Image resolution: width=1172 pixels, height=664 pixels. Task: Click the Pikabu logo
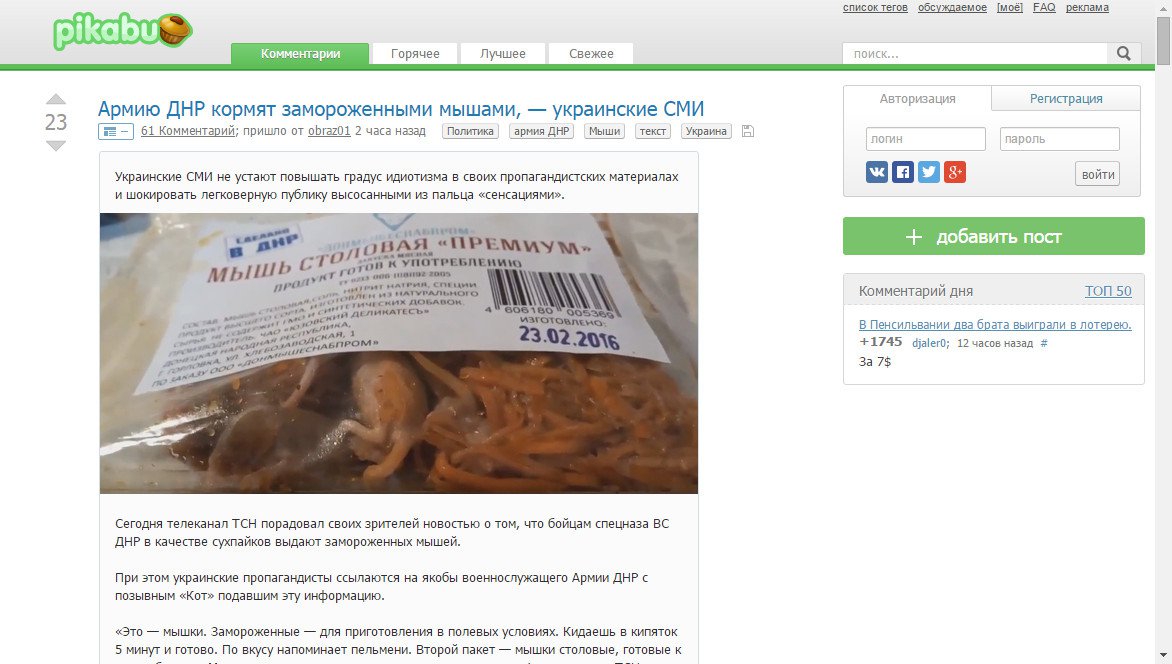click(123, 31)
